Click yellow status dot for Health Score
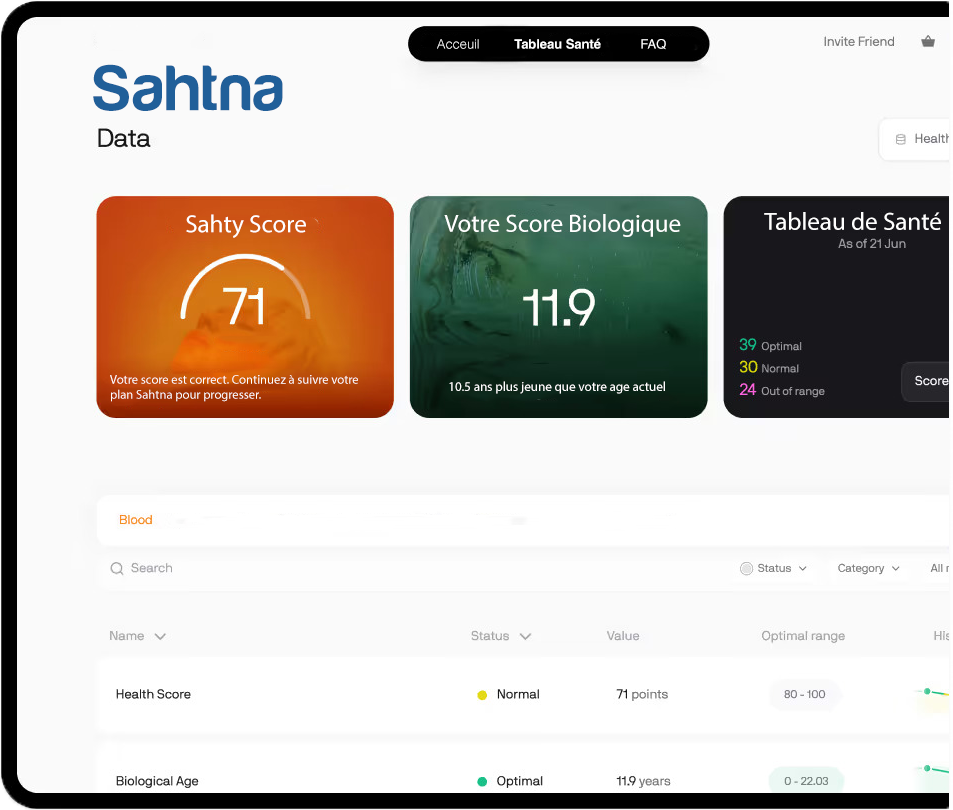Screen dimensions: 953x810 (482, 695)
